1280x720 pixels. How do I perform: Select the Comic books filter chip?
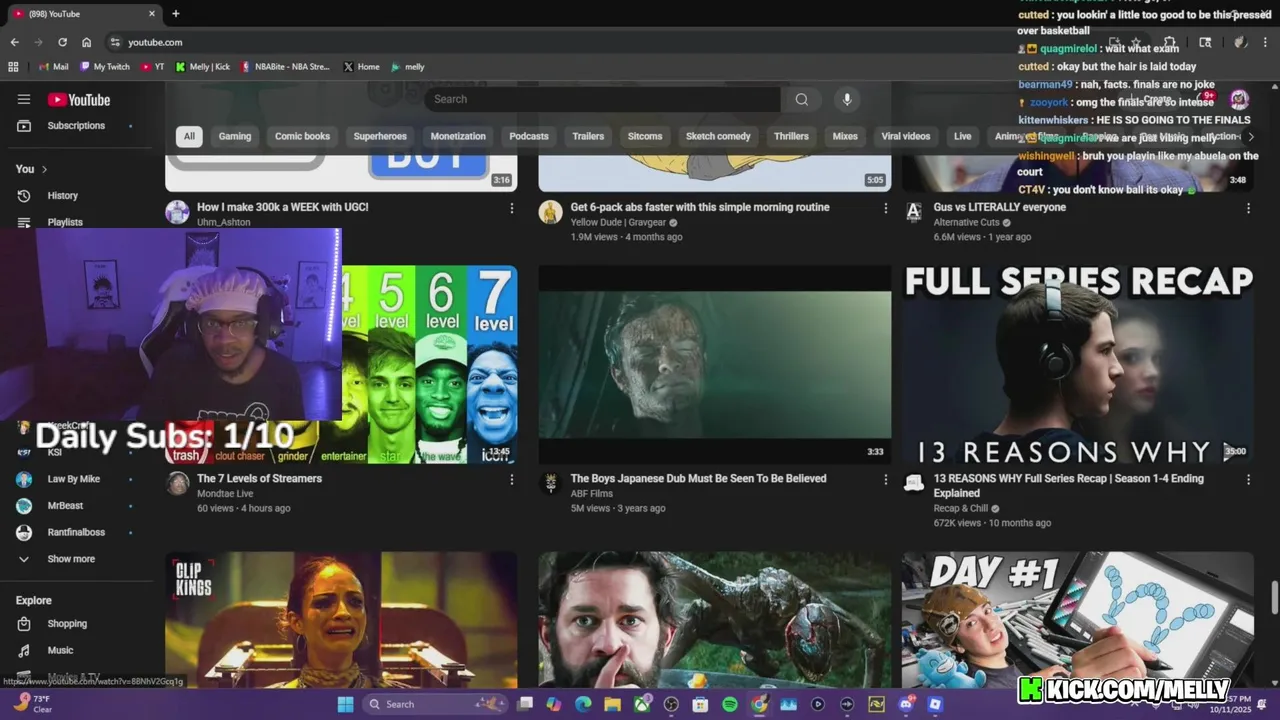coord(302,136)
